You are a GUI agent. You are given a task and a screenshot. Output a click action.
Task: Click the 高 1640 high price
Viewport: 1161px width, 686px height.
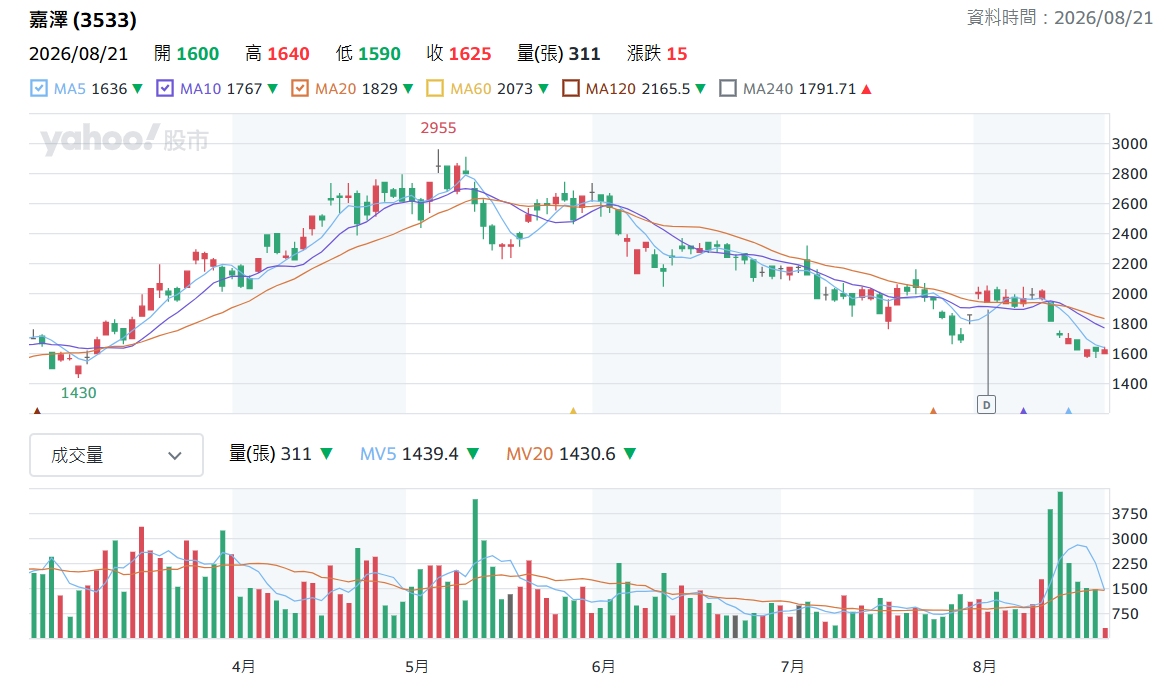[x=277, y=54]
